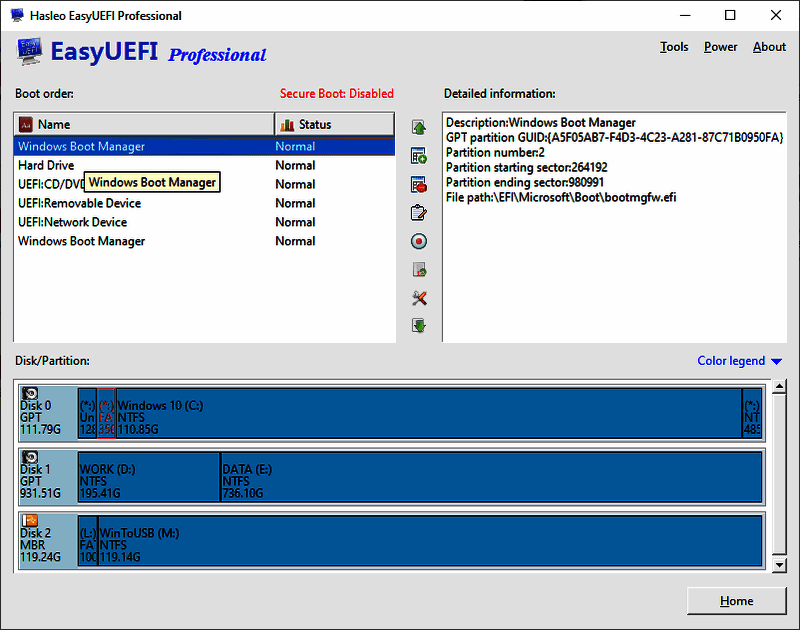800x630 pixels.
Task: Click the delete boot entry icon
Action: point(419,185)
